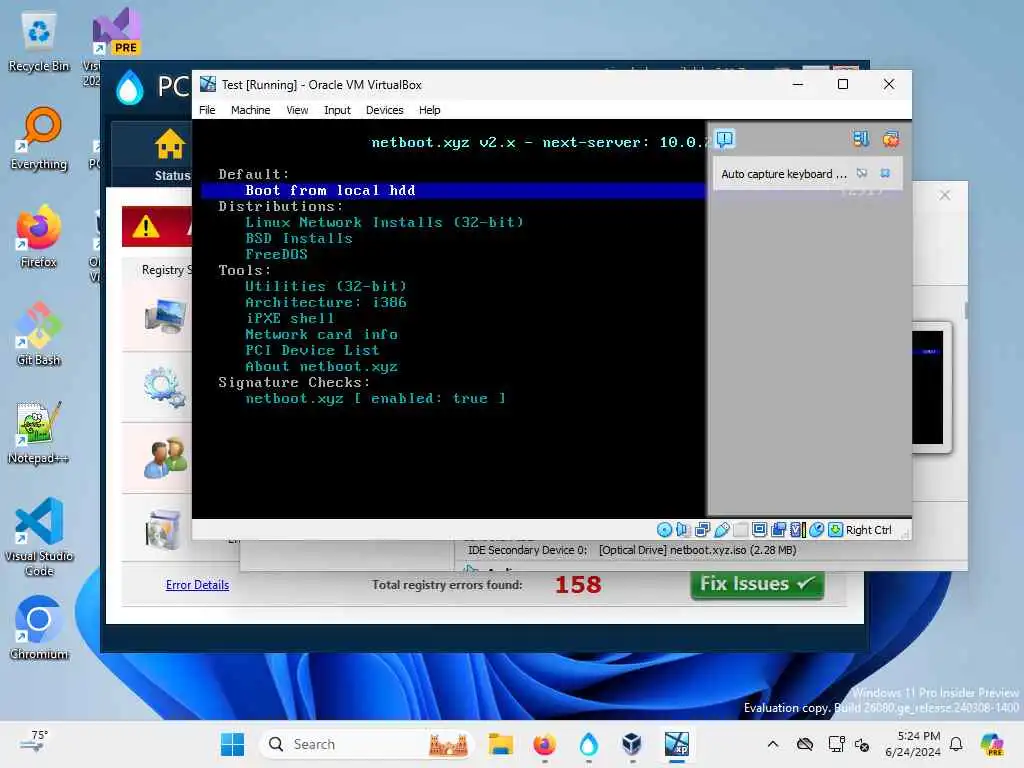Open Git Bash desktop shortcut
The width and height of the screenshot is (1024, 768).
pos(39,334)
